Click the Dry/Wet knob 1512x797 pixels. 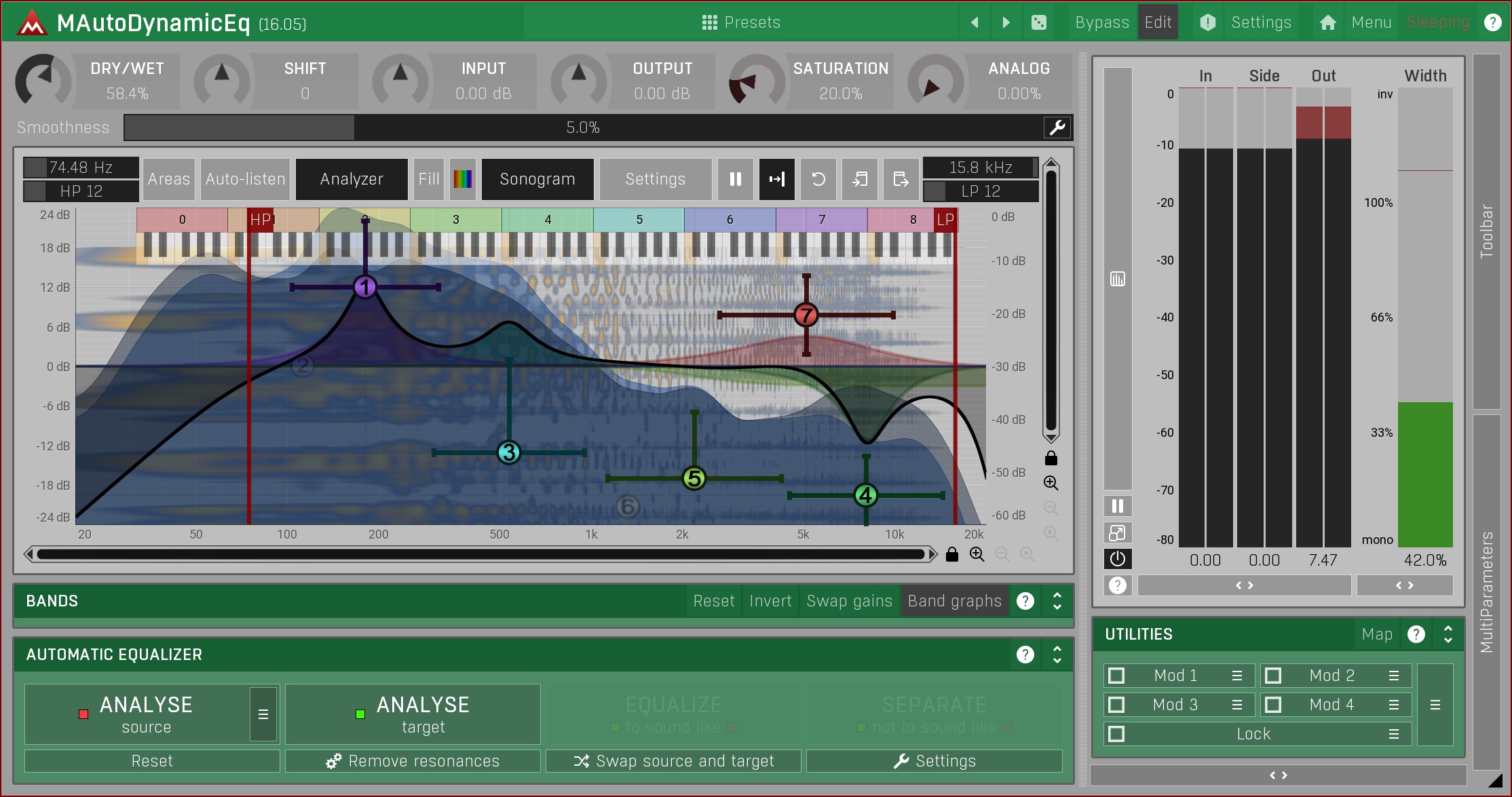pyautogui.click(x=42, y=80)
